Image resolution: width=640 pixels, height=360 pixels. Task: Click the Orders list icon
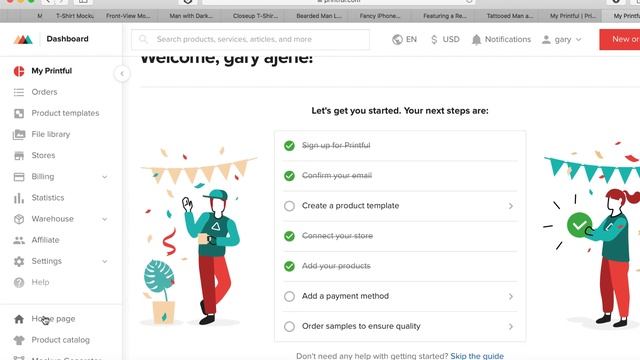coord(19,92)
